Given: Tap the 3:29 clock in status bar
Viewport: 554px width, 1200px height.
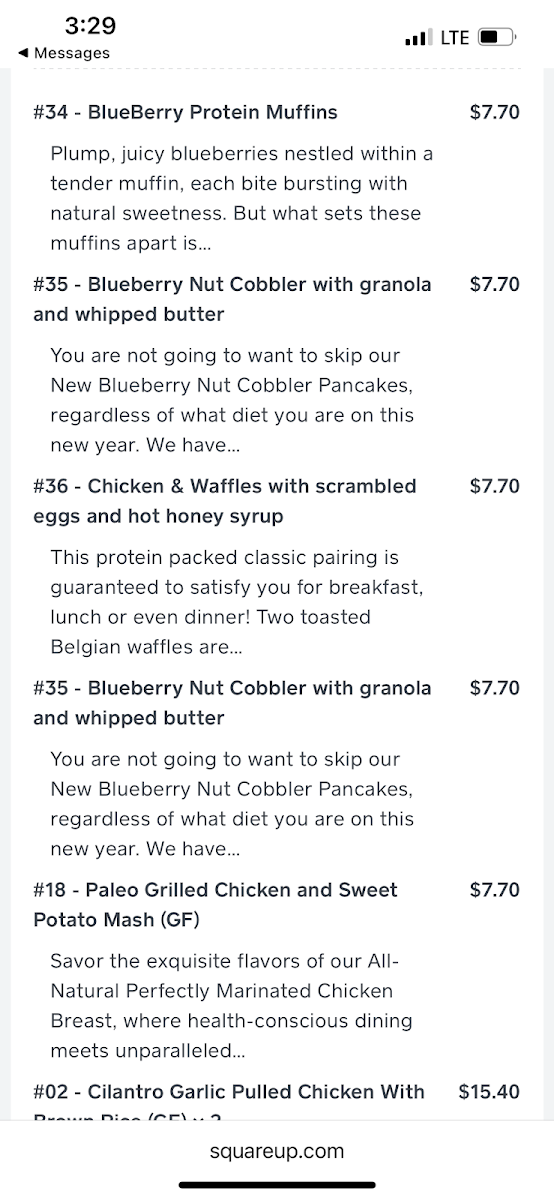Looking at the screenshot, I should coord(90,25).
